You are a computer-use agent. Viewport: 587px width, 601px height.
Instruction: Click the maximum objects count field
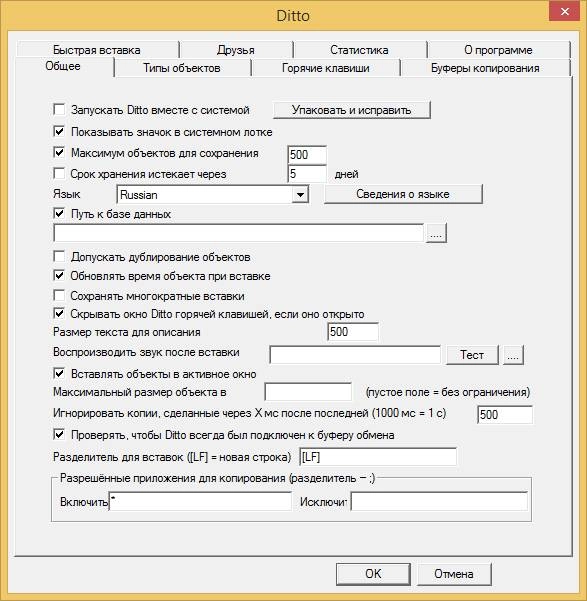[307, 155]
